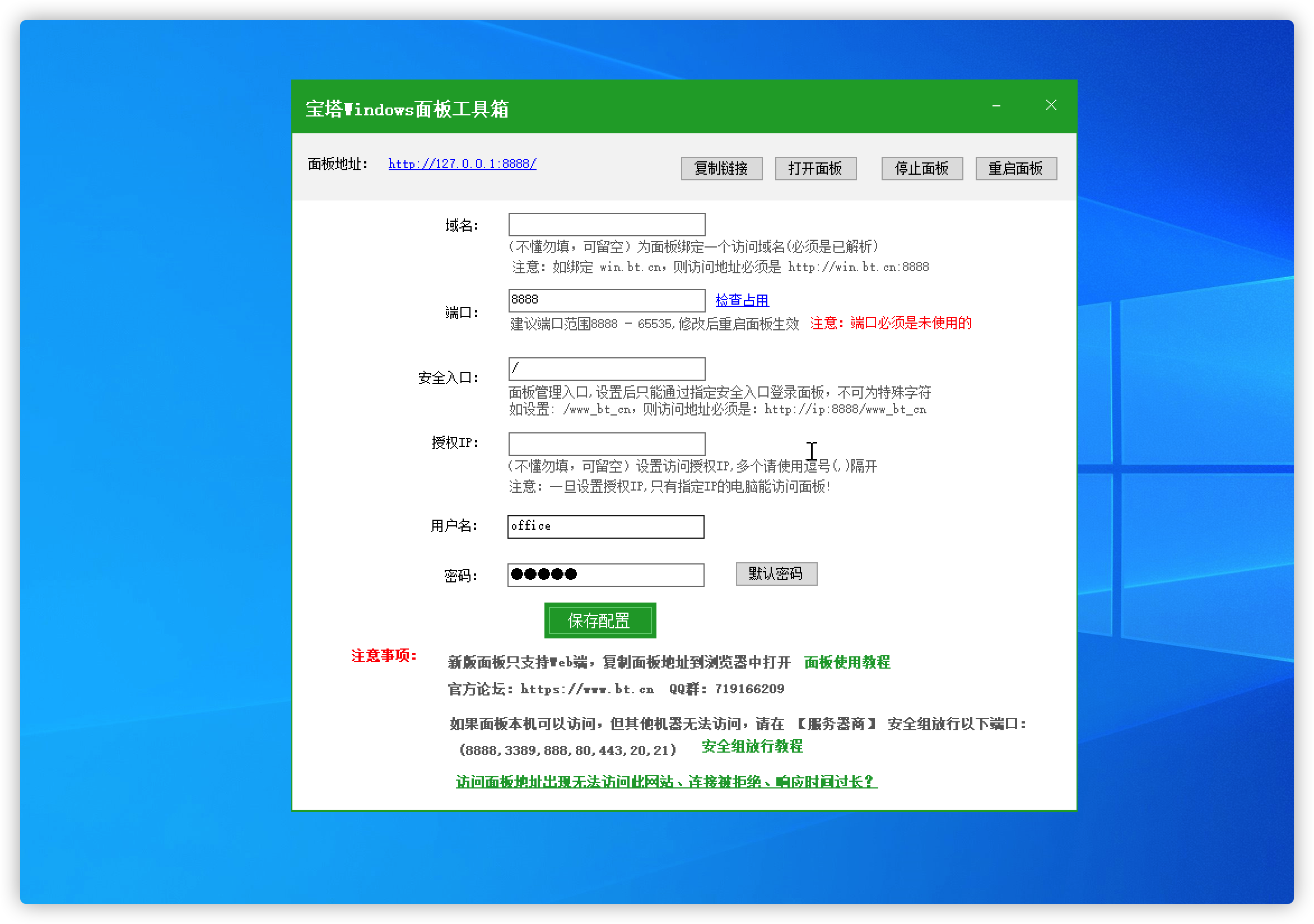The height and width of the screenshot is (924, 1314).
Task: Minimize the 宝塔Windows面板工具箱 window
Action: (x=996, y=105)
